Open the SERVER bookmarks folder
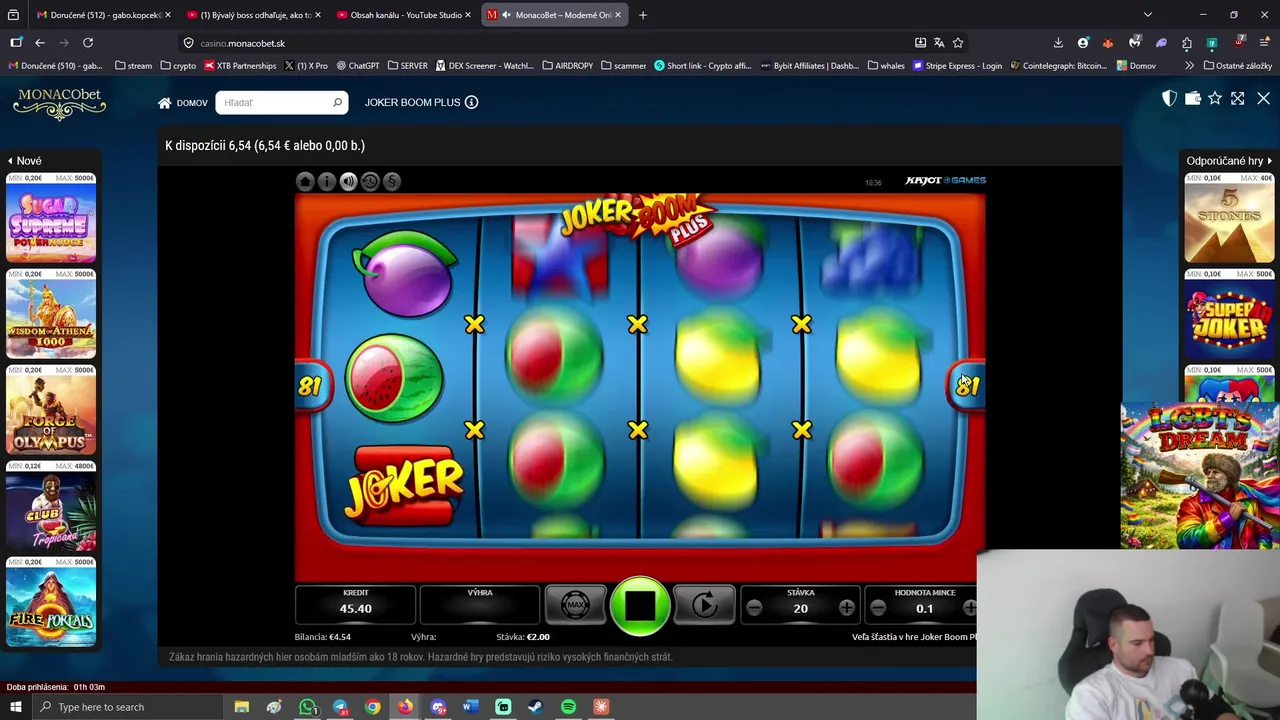The height and width of the screenshot is (720, 1280). (407, 66)
